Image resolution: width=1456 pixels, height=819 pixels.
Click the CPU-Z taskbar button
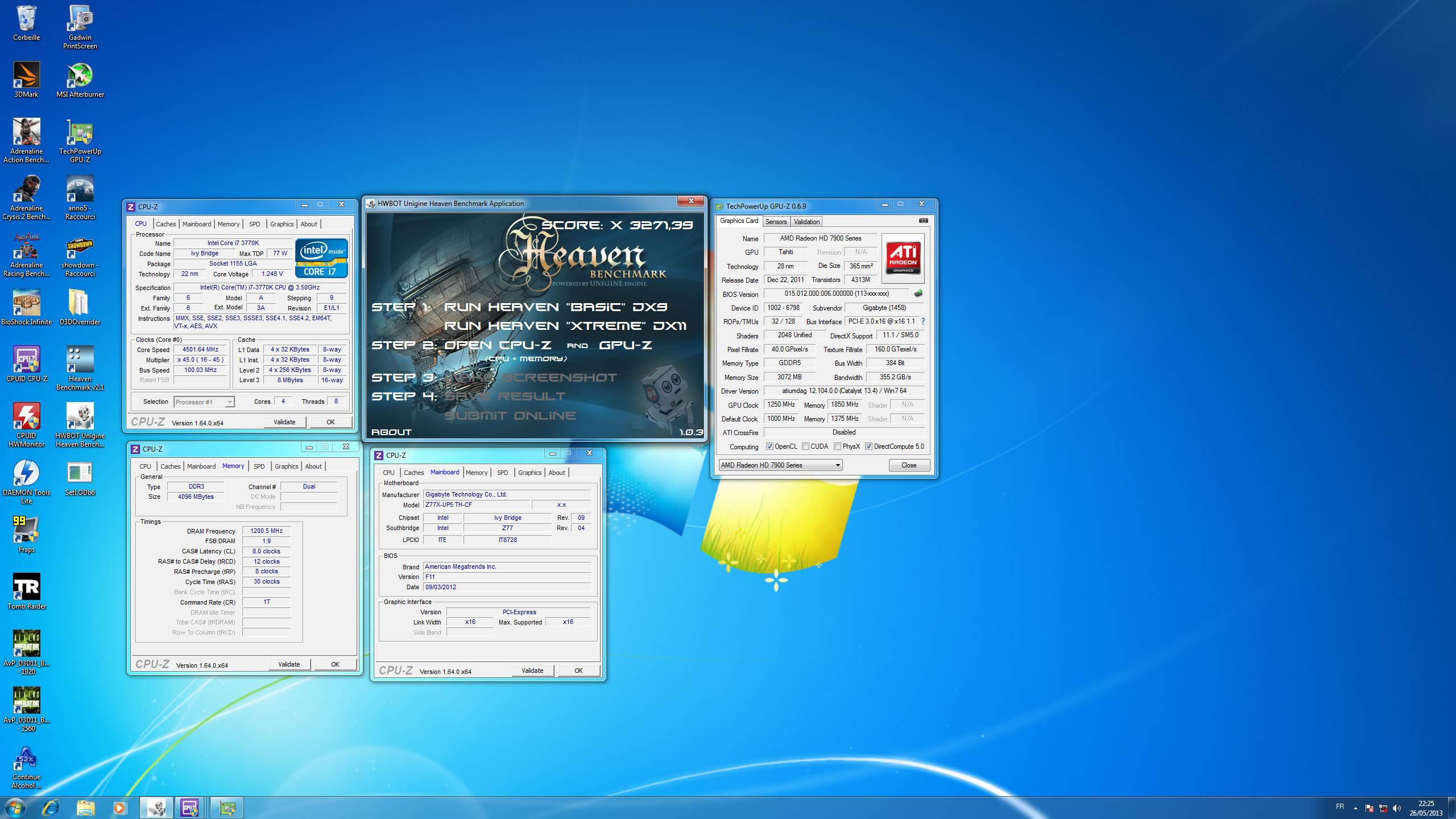coord(189,808)
